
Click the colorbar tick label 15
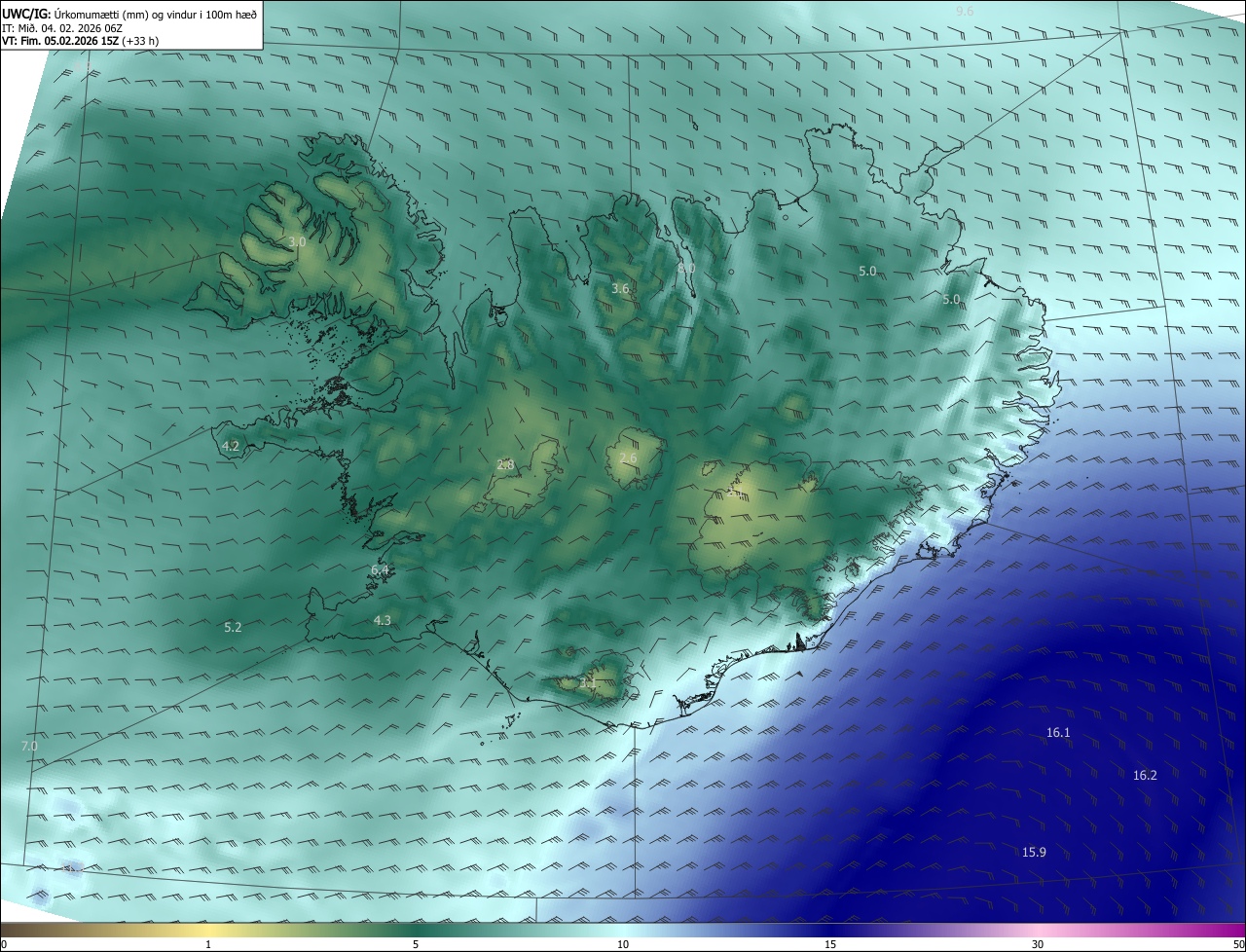point(830,944)
